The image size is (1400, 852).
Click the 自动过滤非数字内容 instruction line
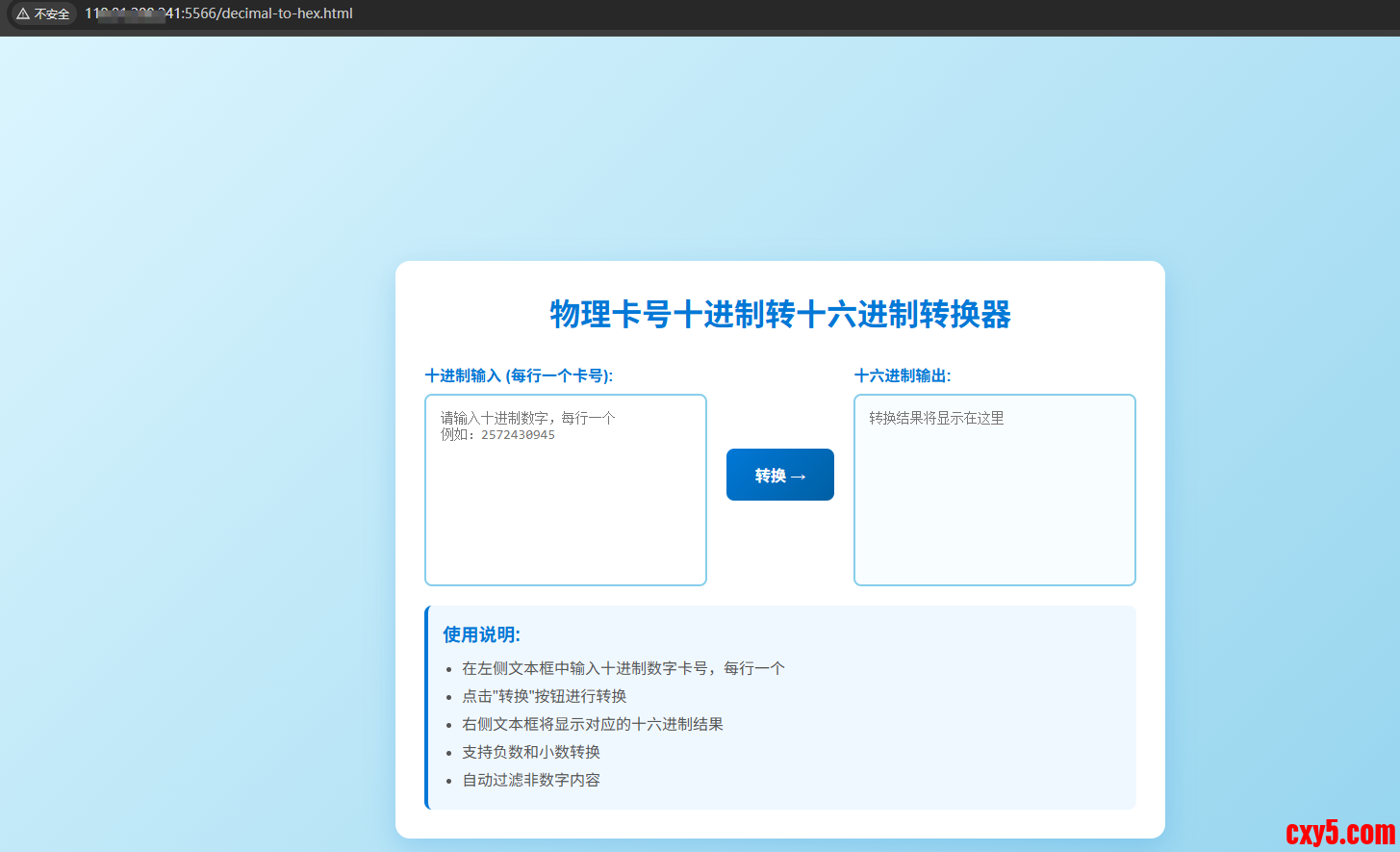point(530,780)
